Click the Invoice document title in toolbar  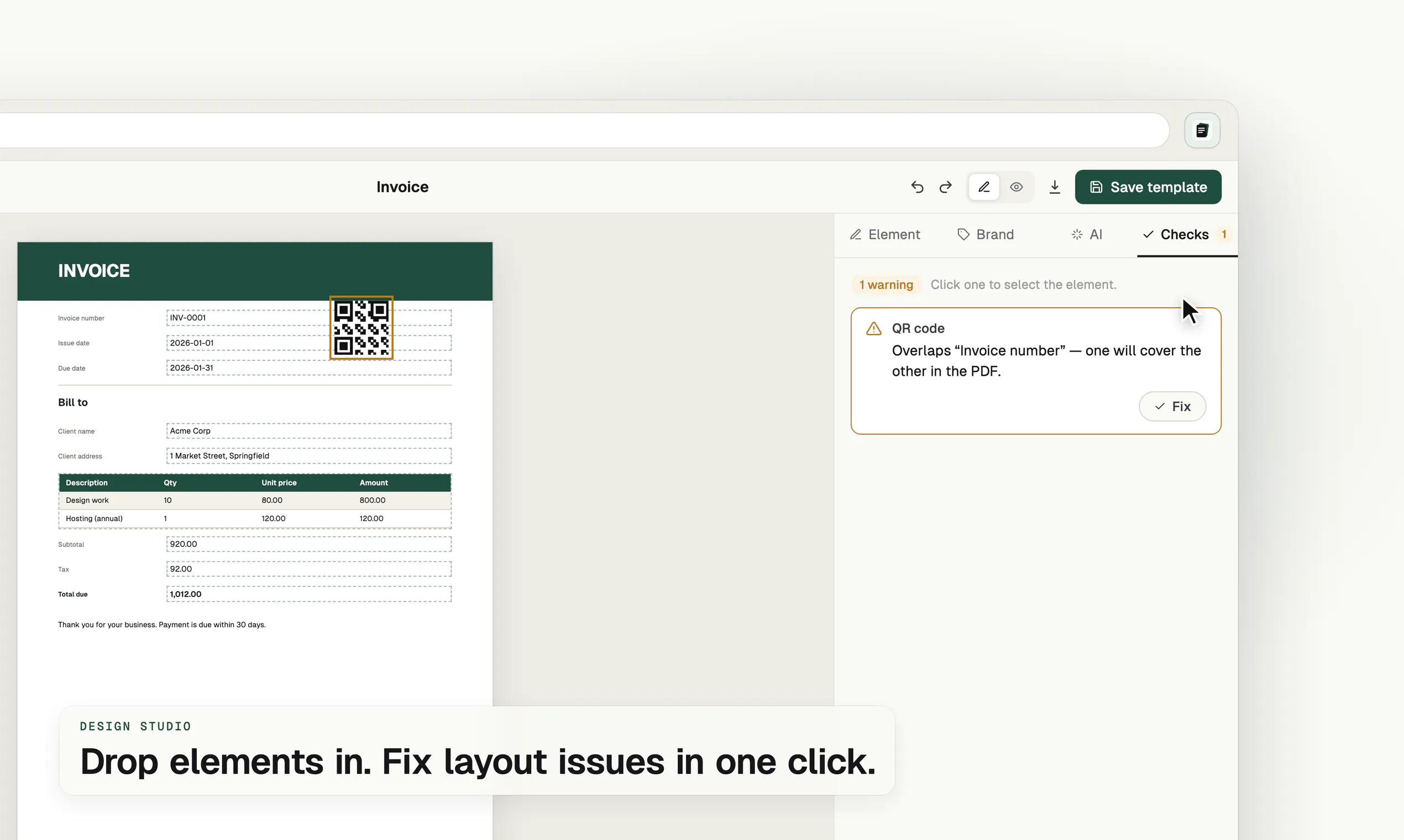coord(402,187)
